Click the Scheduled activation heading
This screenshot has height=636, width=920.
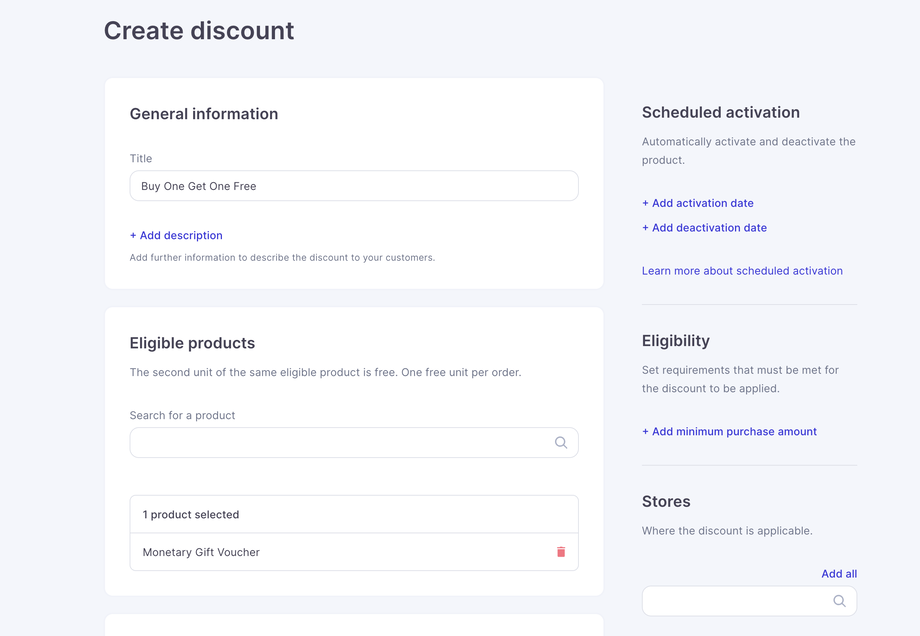tap(721, 112)
